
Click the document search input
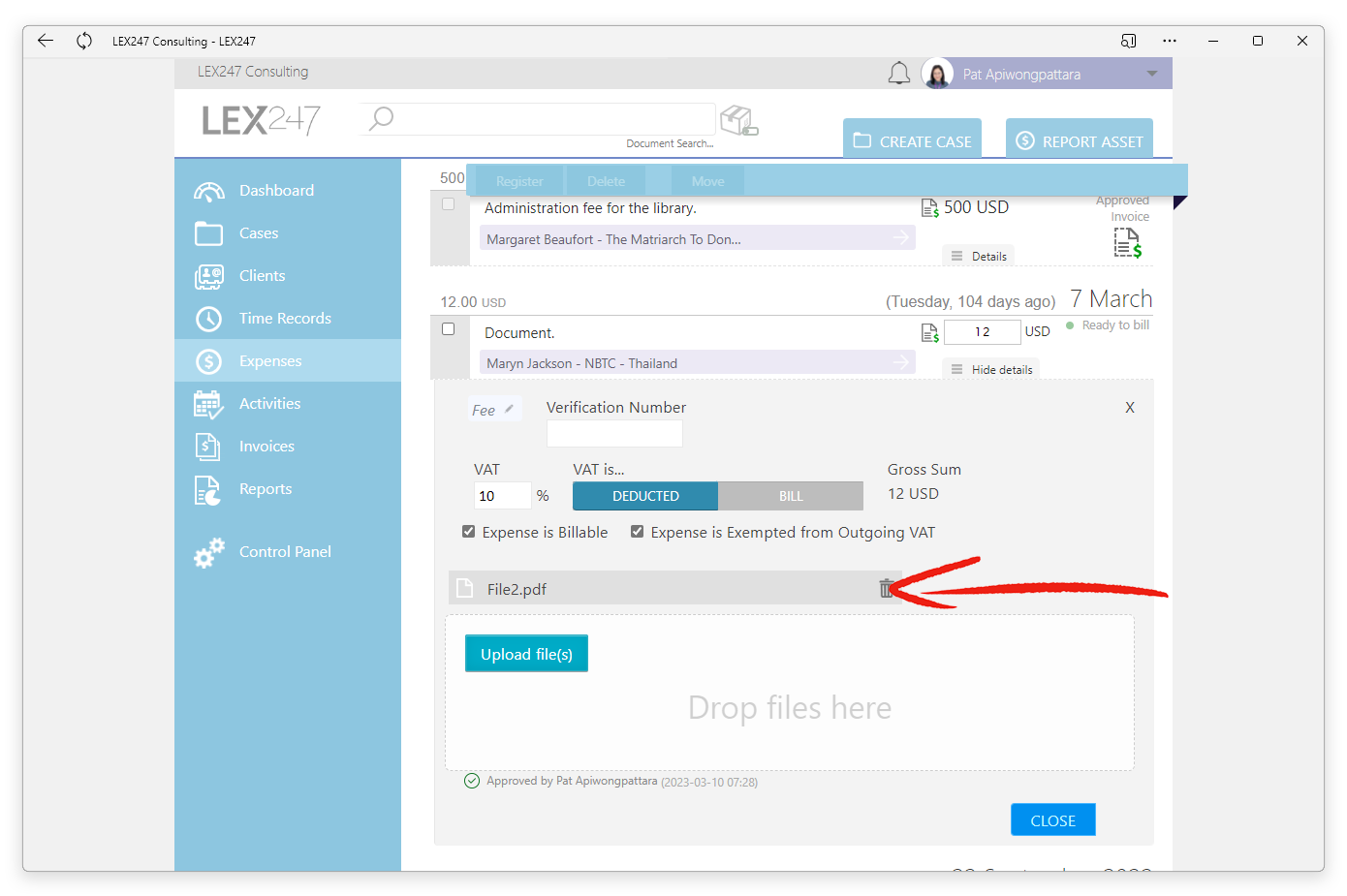coord(538,119)
